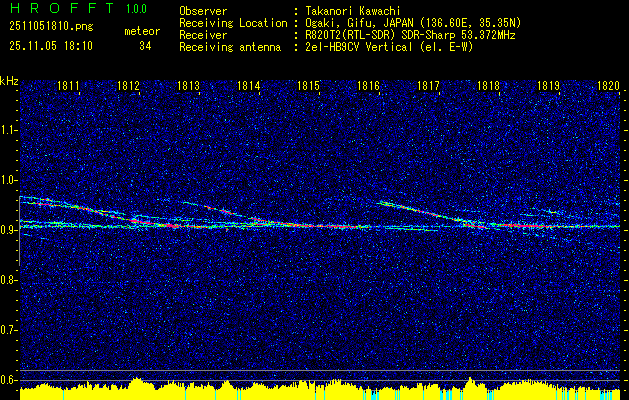Click the 1818 time marker

click(488, 85)
